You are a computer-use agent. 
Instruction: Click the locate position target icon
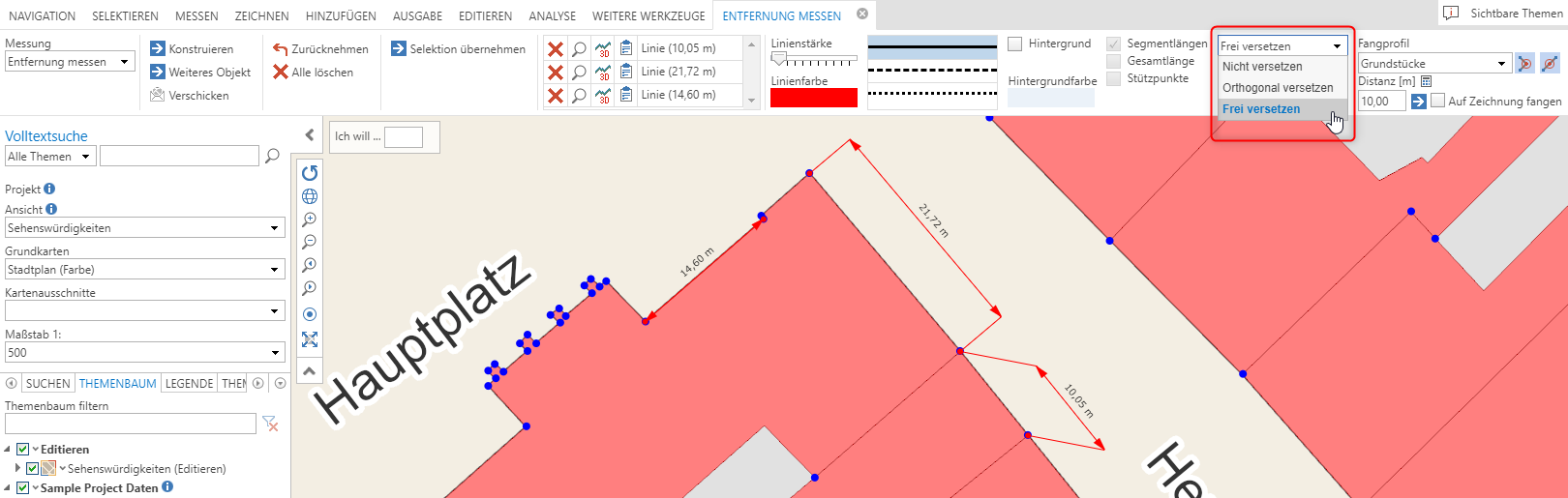pyautogui.click(x=310, y=314)
